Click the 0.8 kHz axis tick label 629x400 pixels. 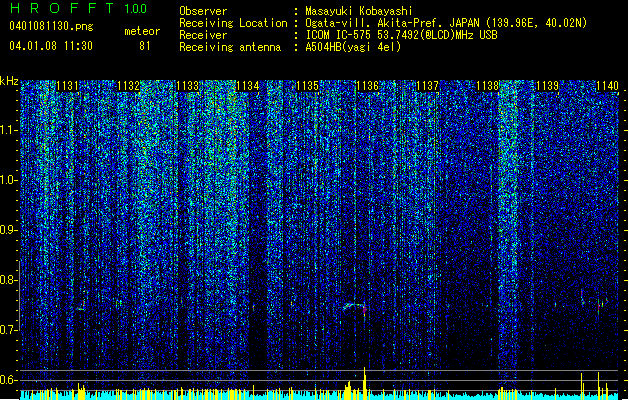click(8, 280)
